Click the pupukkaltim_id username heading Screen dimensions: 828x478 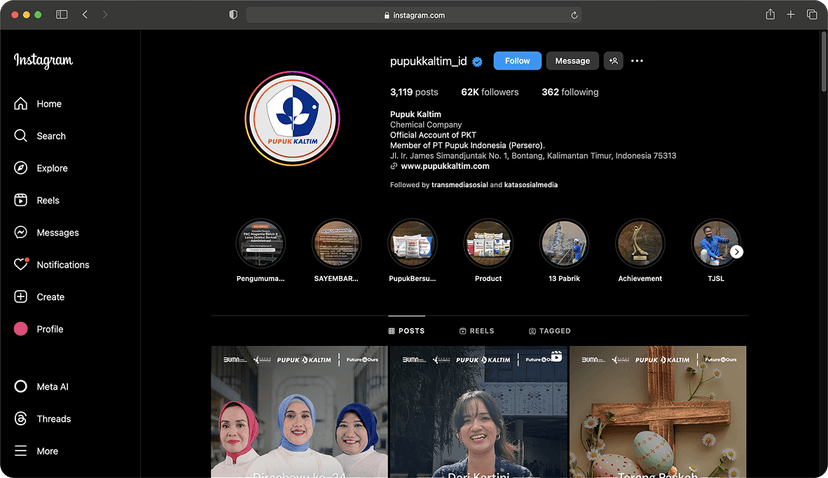click(428, 61)
